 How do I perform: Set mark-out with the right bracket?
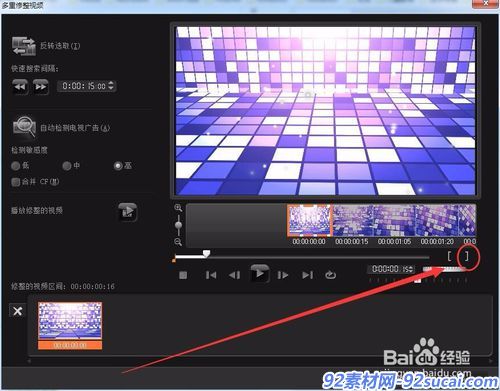[x=467, y=256]
